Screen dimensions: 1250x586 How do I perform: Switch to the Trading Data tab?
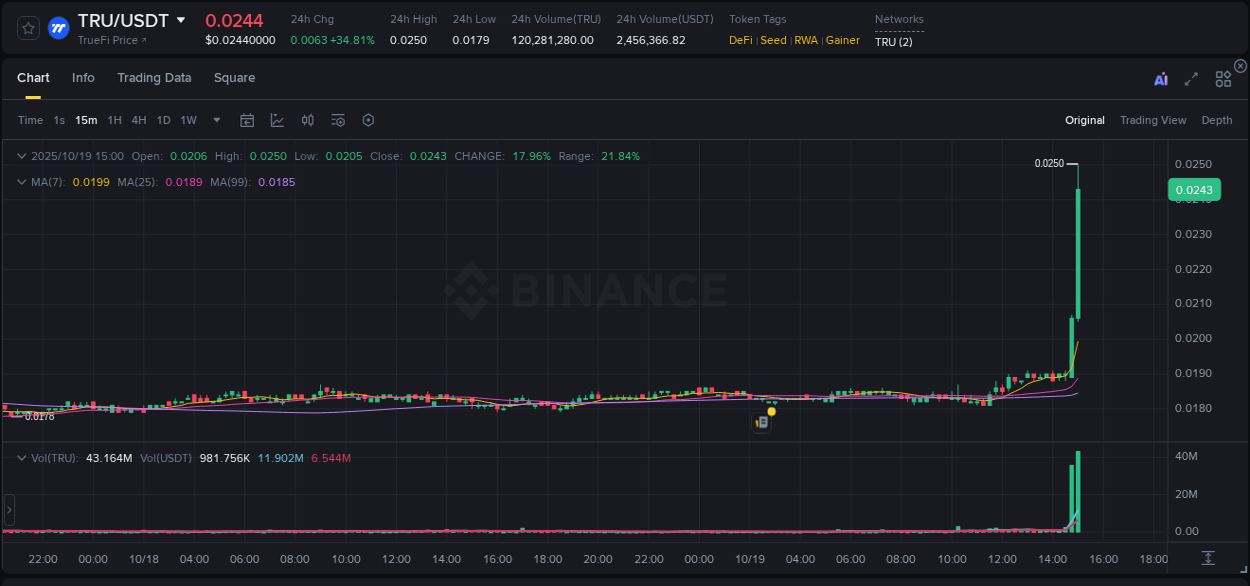154,77
